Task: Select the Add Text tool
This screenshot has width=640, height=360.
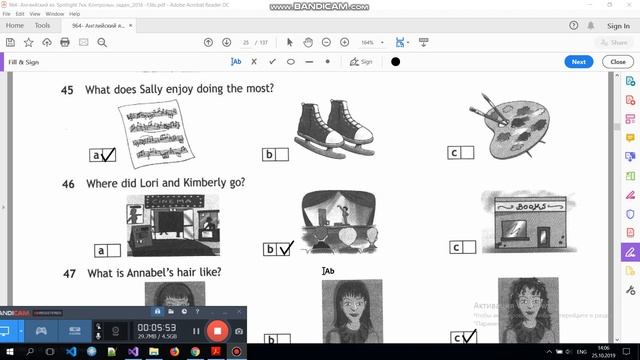Action: pyautogui.click(x=236, y=62)
